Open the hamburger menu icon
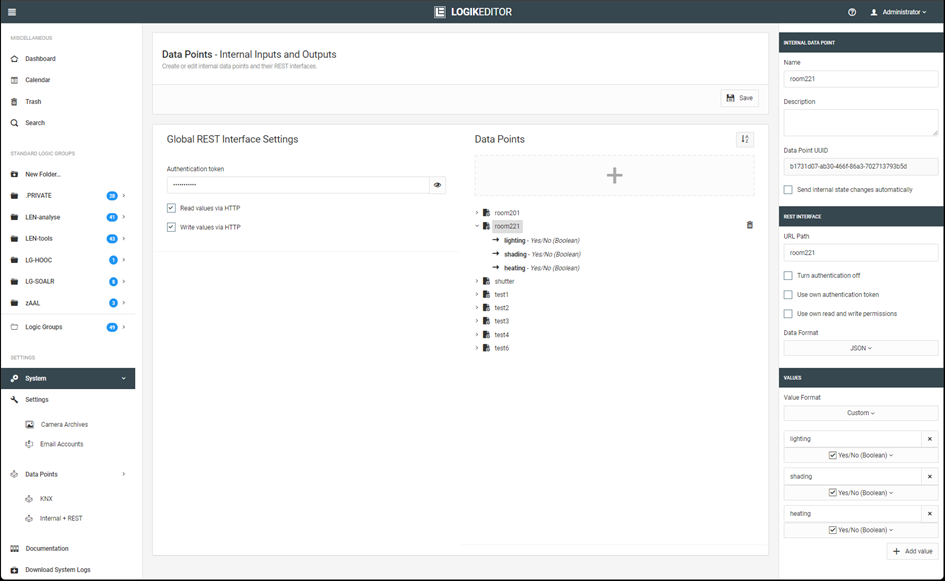This screenshot has width=945, height=581. point(12,12)
